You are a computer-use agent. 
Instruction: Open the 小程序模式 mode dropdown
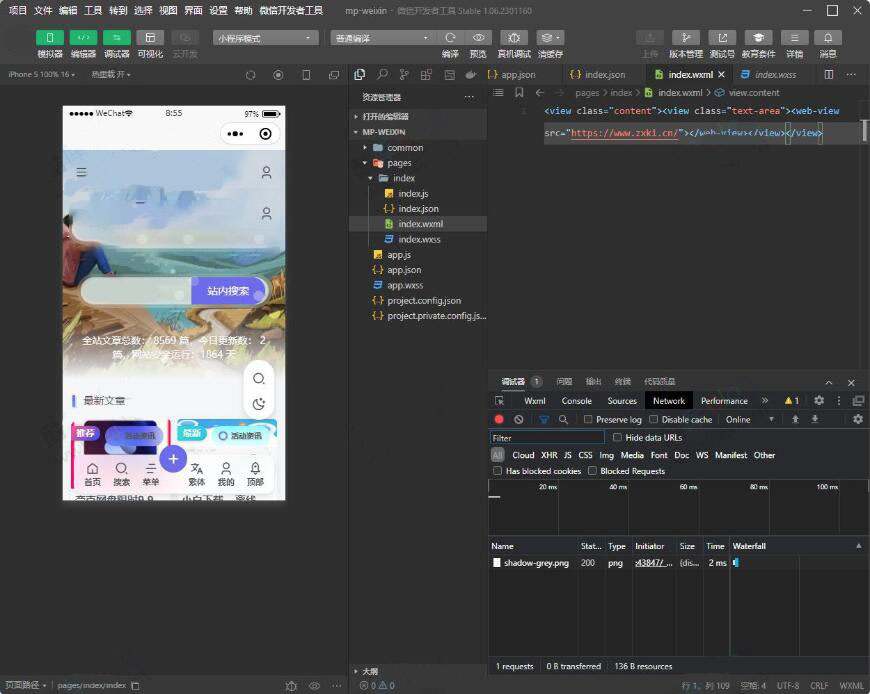(265, 38)
